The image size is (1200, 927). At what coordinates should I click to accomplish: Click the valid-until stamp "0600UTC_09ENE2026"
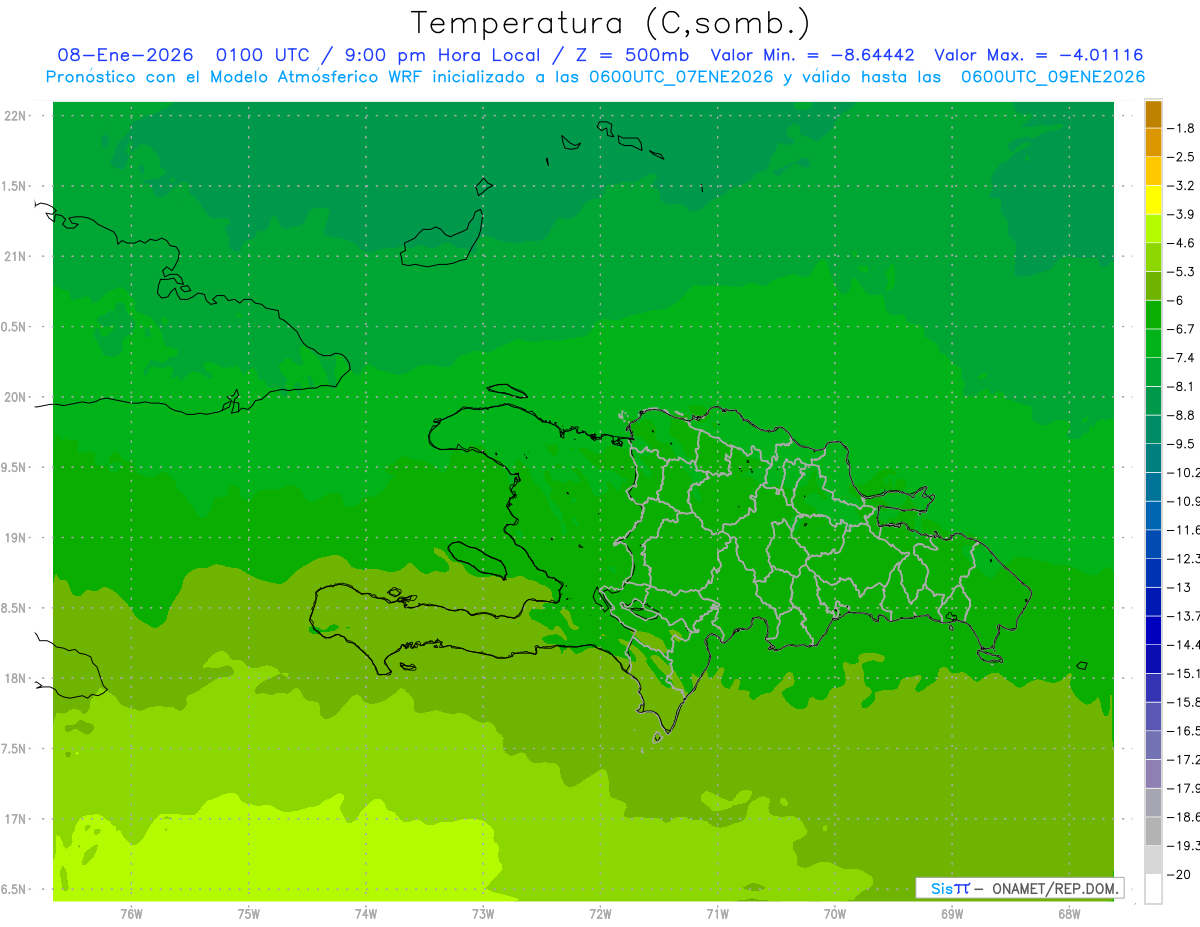point(1052,77)
